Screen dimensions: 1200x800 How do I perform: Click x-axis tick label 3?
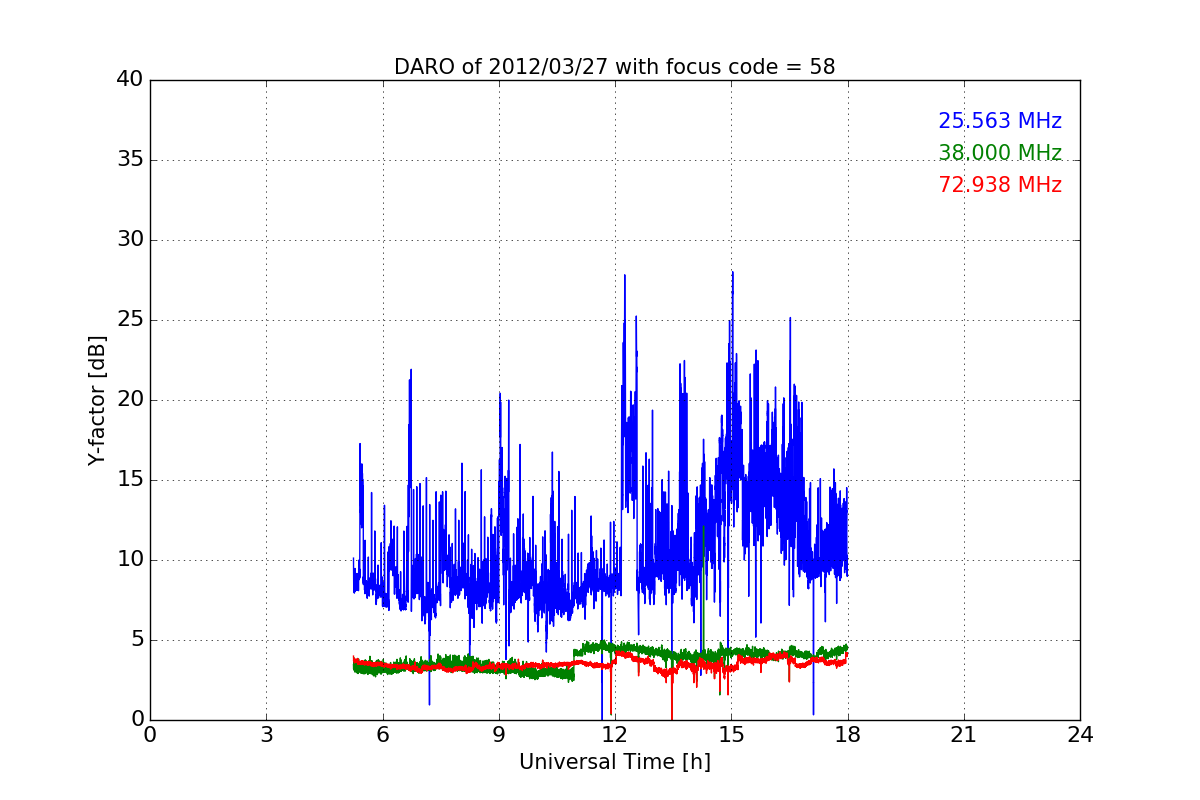(266, 735)
